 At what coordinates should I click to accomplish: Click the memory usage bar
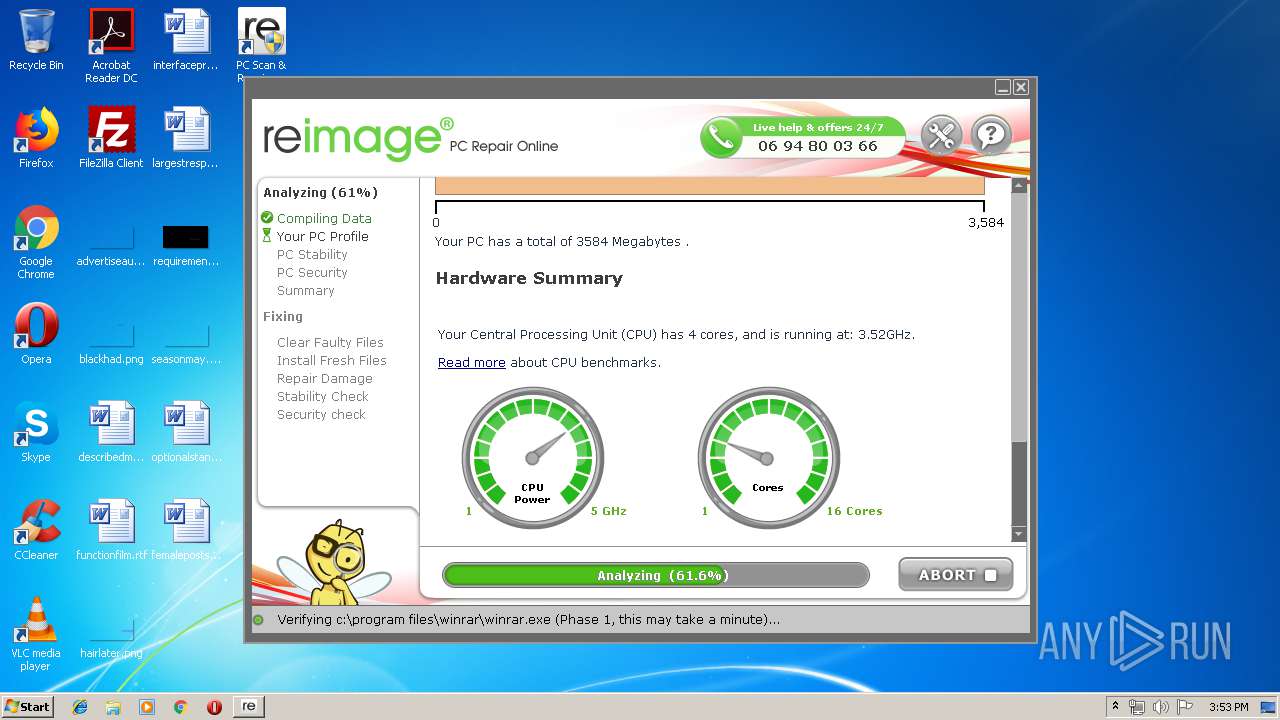[x=710, y=186]
